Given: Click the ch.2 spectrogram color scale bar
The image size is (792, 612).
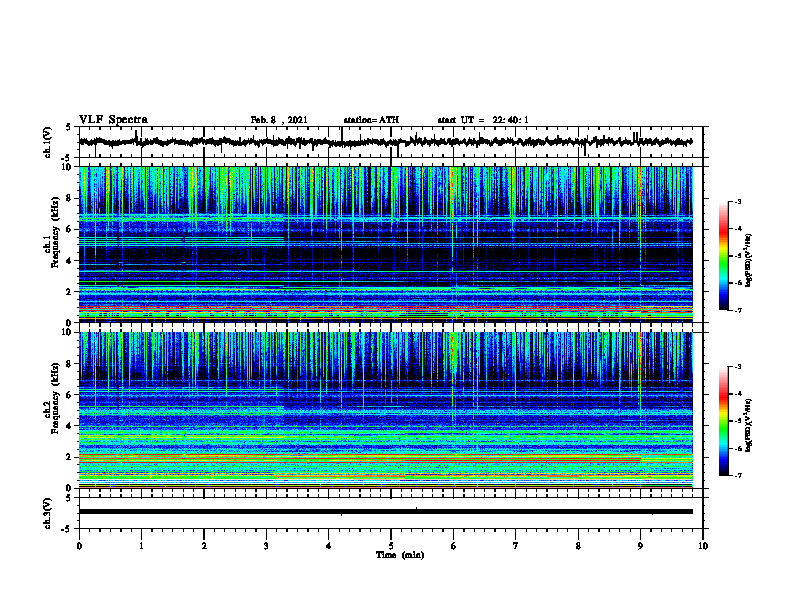Looking at the screenshot, I should pos(723,421).
